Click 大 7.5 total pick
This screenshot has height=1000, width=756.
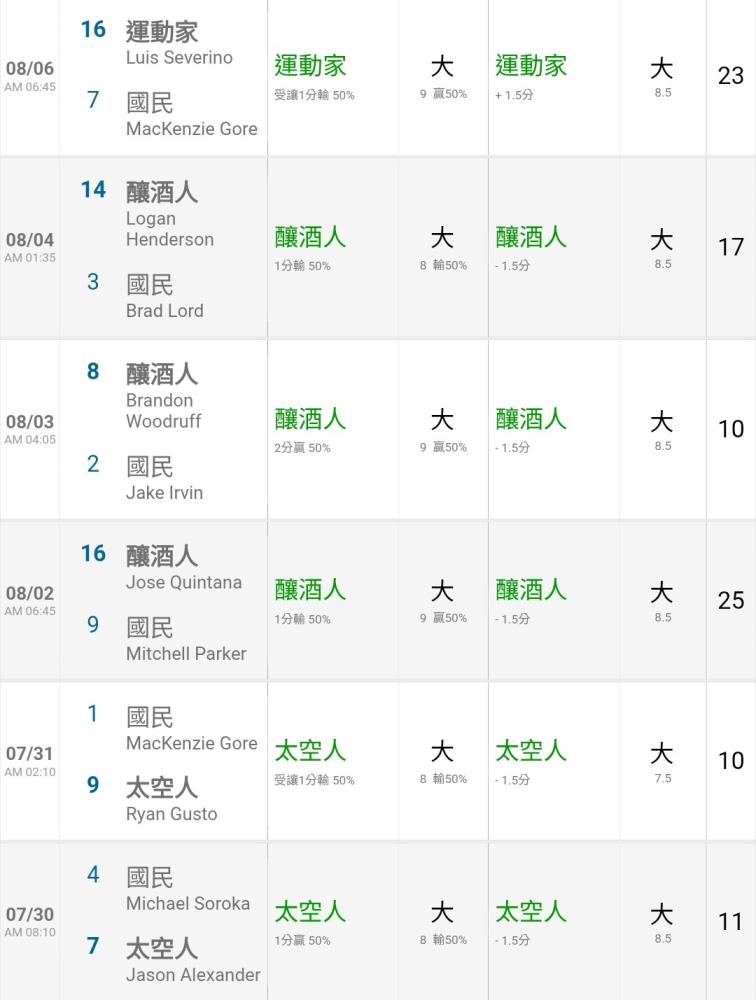pos(662,761)
